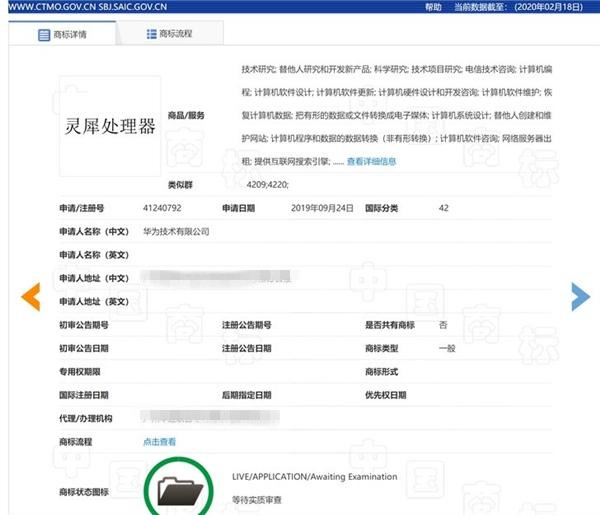Click the 否 value for shared trademark
Image resolution: width=600 pixels, height=515 pixels.
click(443, 325)
